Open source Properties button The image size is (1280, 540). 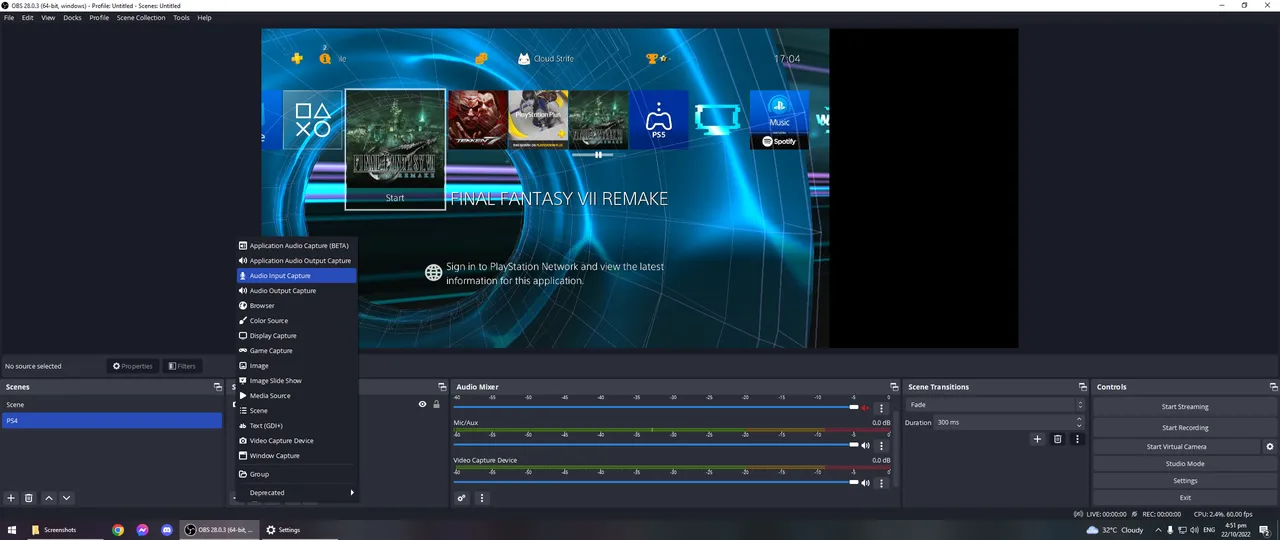pyautogui.click(x=133, y=366)
